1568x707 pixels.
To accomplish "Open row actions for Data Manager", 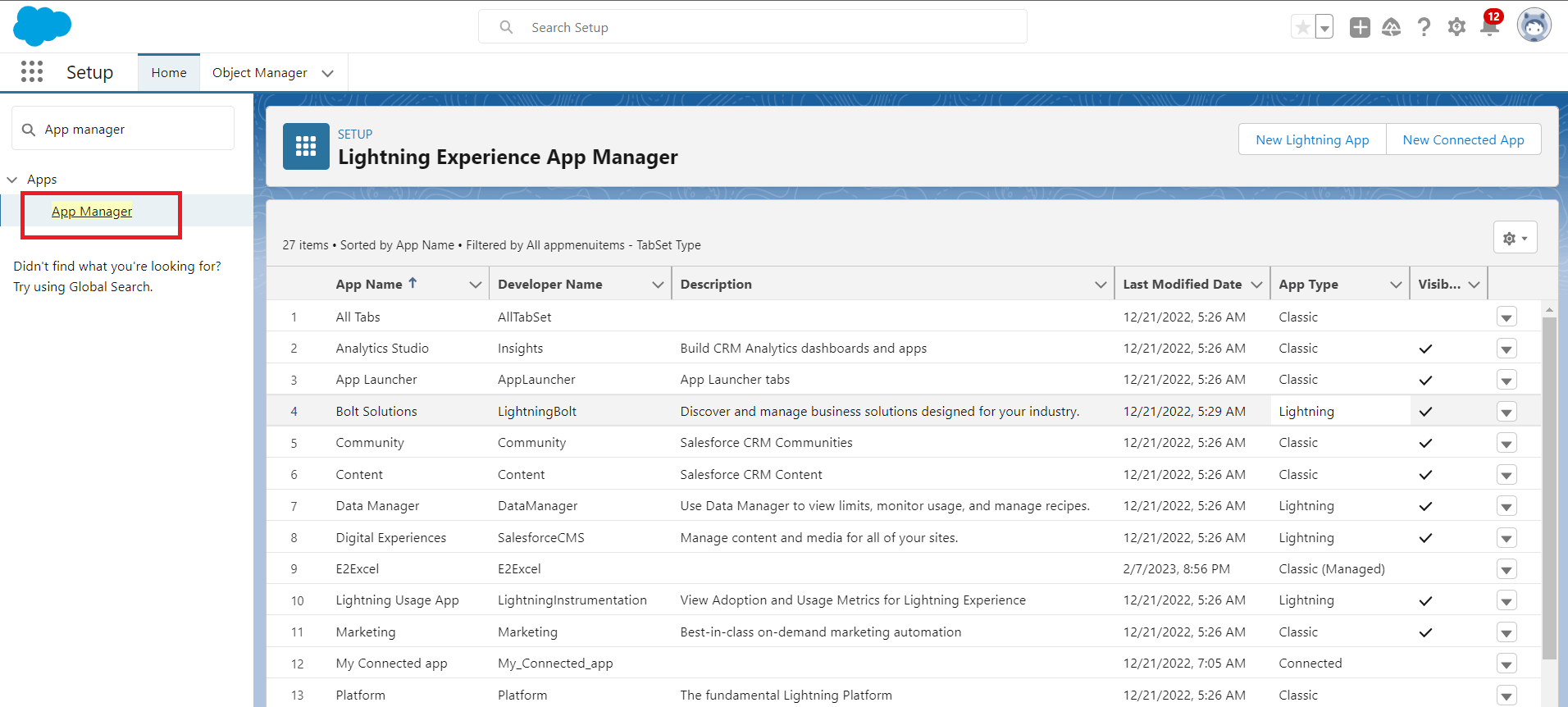I will click(x=1506, y=507).
